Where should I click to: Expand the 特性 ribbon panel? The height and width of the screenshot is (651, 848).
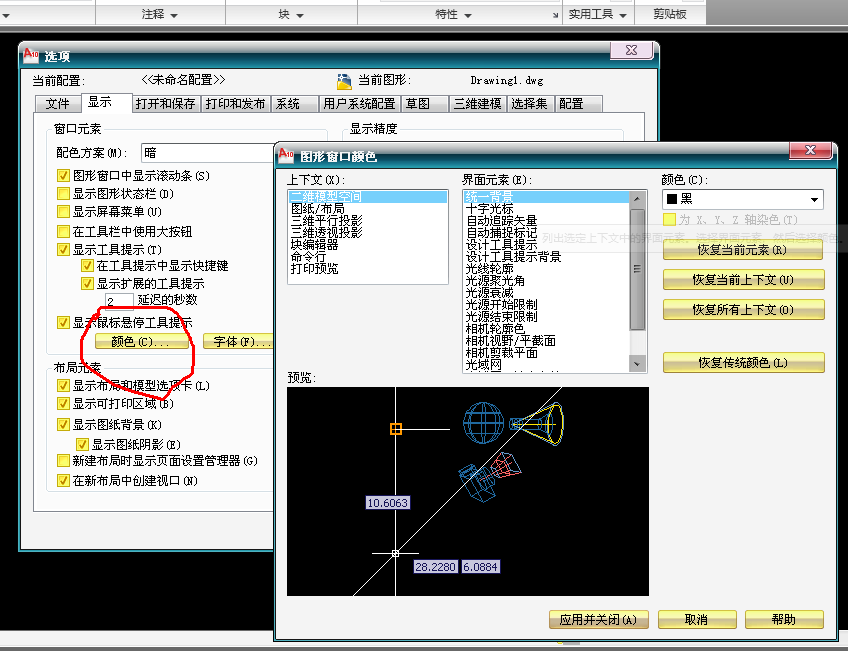pyautogui.click(x=453, y=15)
